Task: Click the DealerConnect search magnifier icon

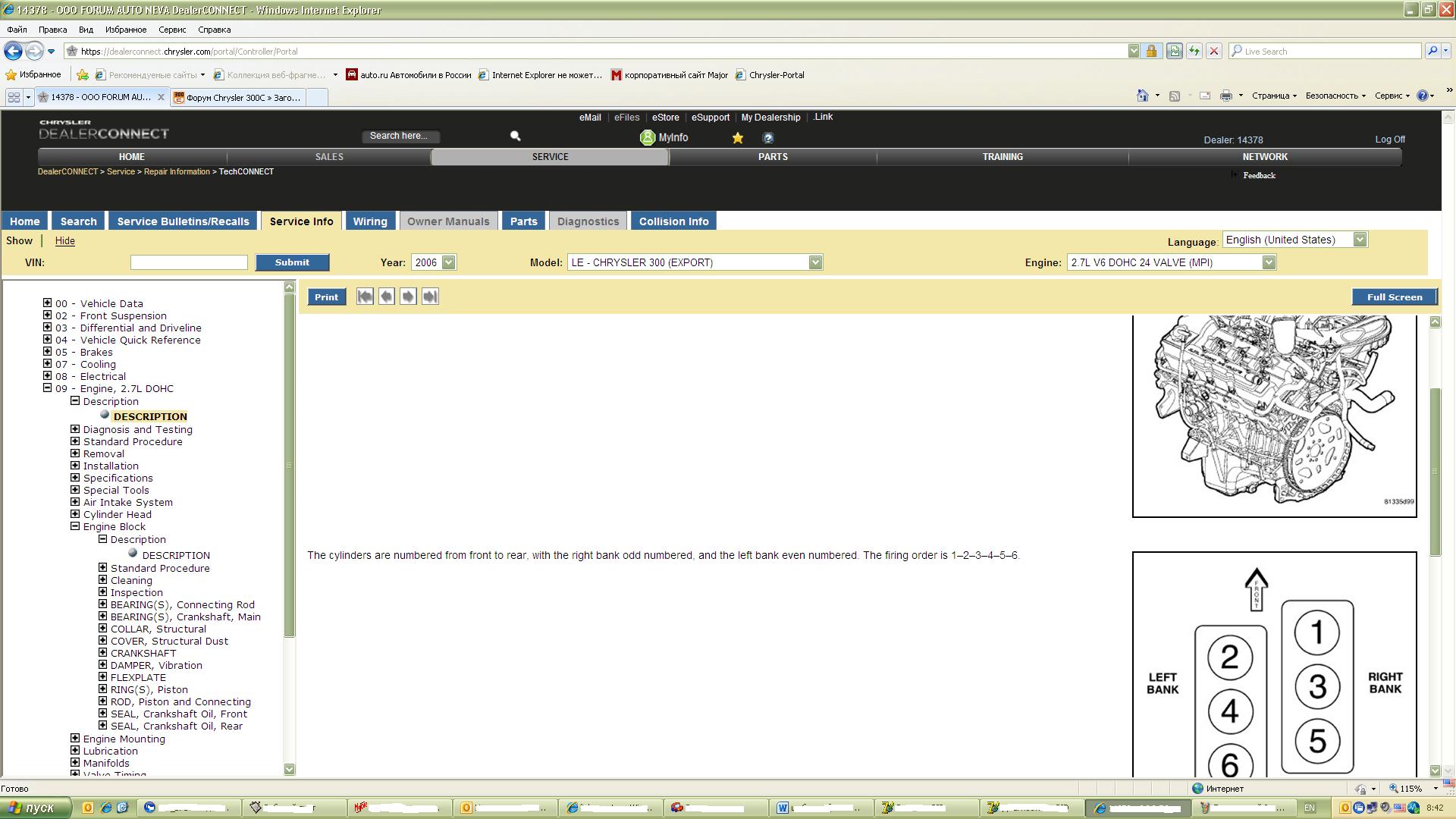Action: 516,136
